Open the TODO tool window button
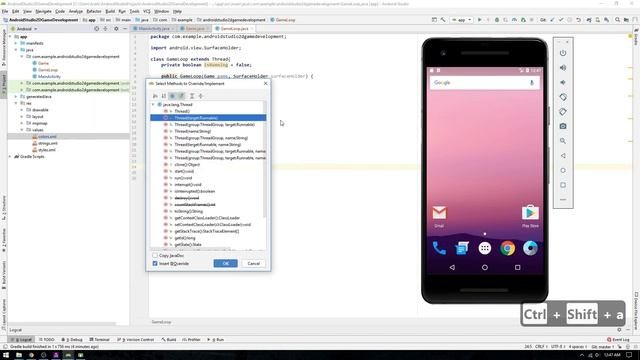This screenshot has width=640, height=360. click(47, 340)
